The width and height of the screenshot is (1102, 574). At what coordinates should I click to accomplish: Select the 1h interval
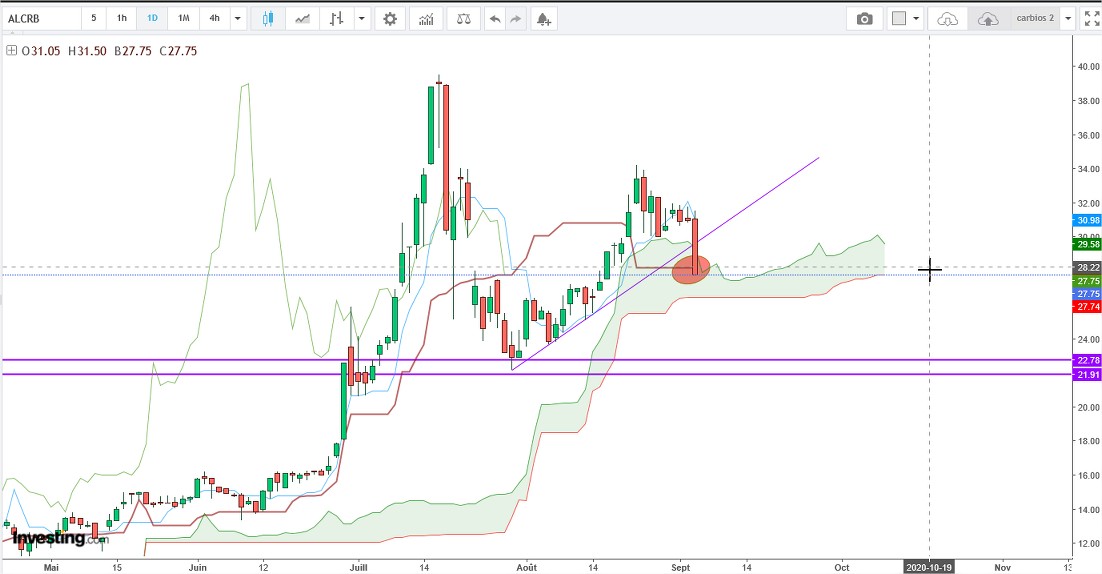point(122,18)
